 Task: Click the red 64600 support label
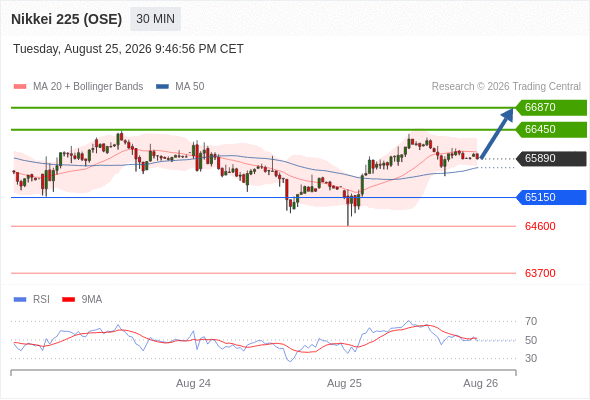(x=540, y=226)
